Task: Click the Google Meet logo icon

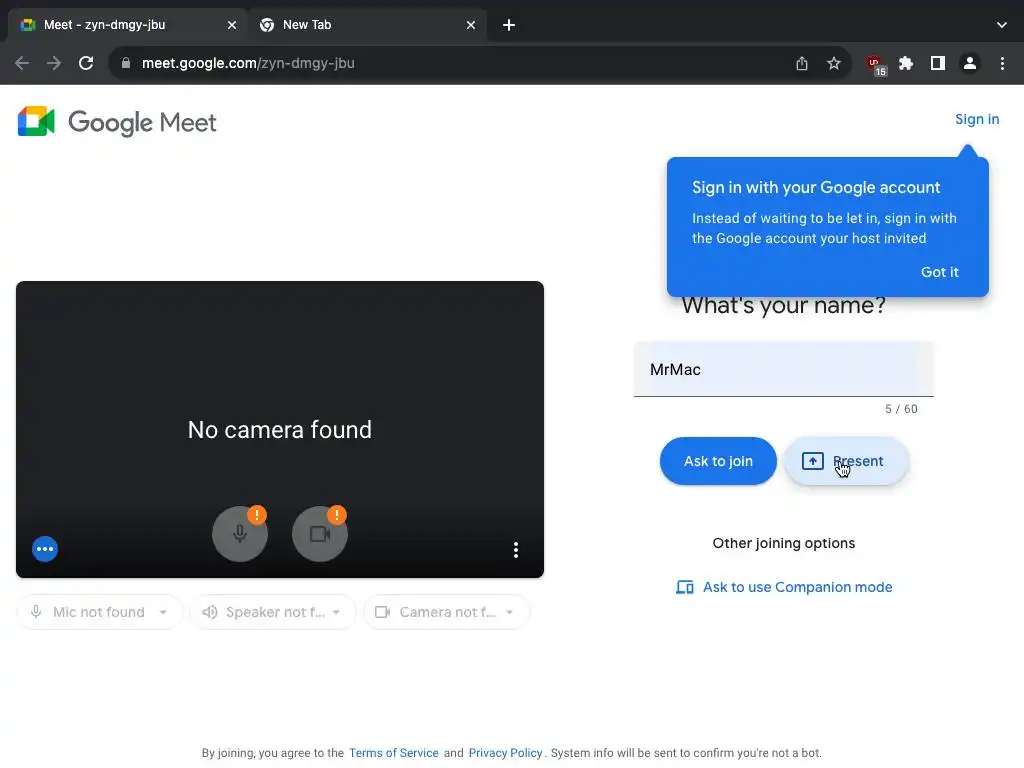Action: (36, 121)
